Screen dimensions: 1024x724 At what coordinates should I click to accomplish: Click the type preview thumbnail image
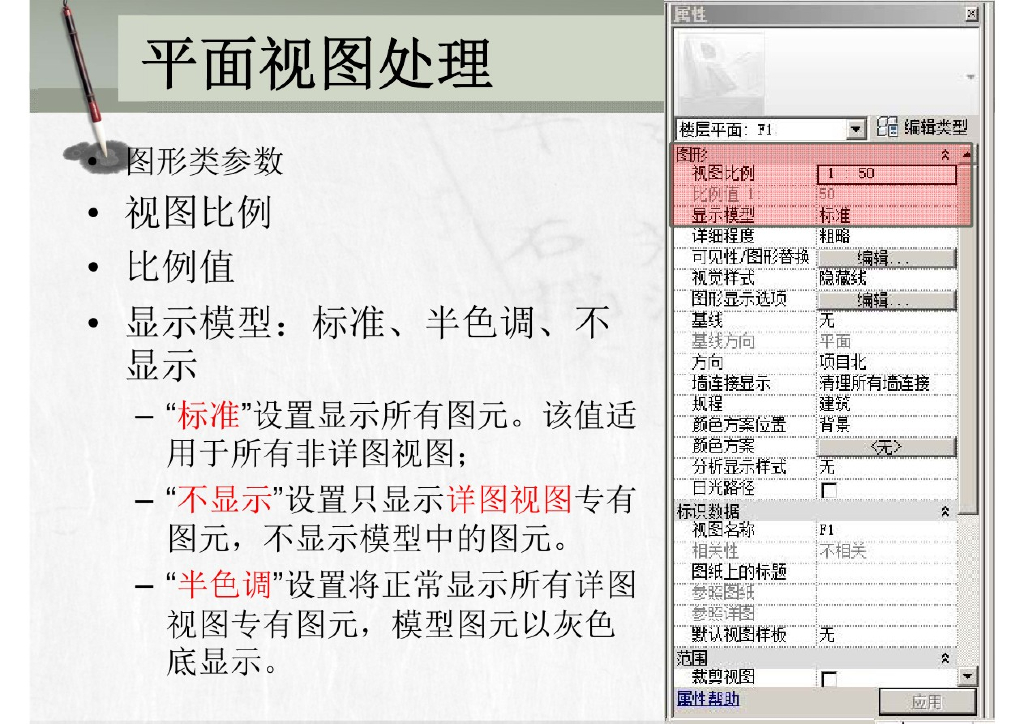(721, 73)
